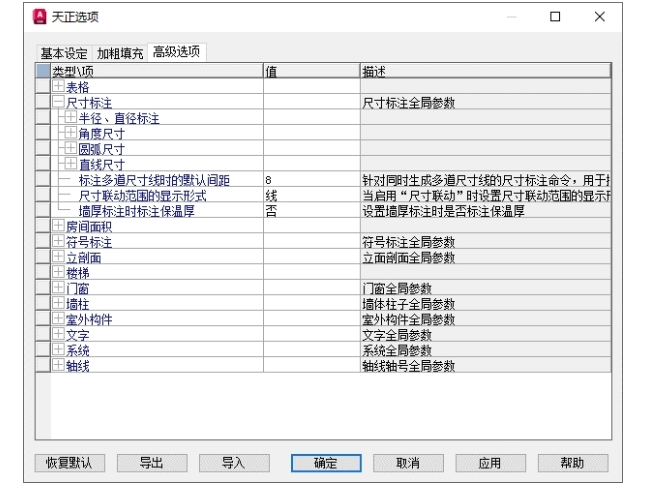This screenshot has width=652, height=489.
Task: Click the 设置墙厚标注时是否标注保温厚 description
Action: click(x=443, y=211)
